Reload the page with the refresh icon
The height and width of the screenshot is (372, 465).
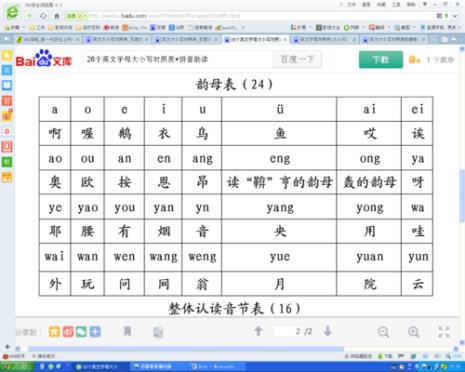pos(43,16)
